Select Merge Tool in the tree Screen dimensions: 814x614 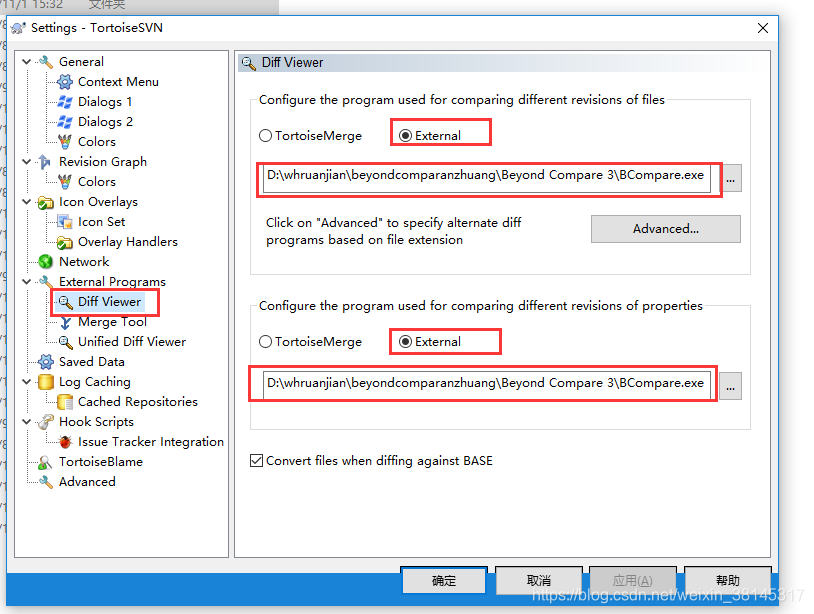112,322
